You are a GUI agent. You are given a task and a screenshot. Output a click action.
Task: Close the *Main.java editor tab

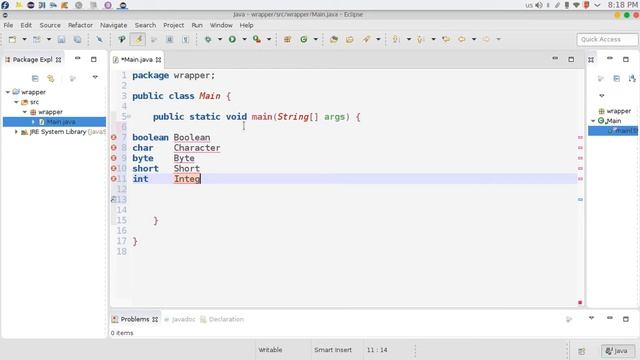158,60
